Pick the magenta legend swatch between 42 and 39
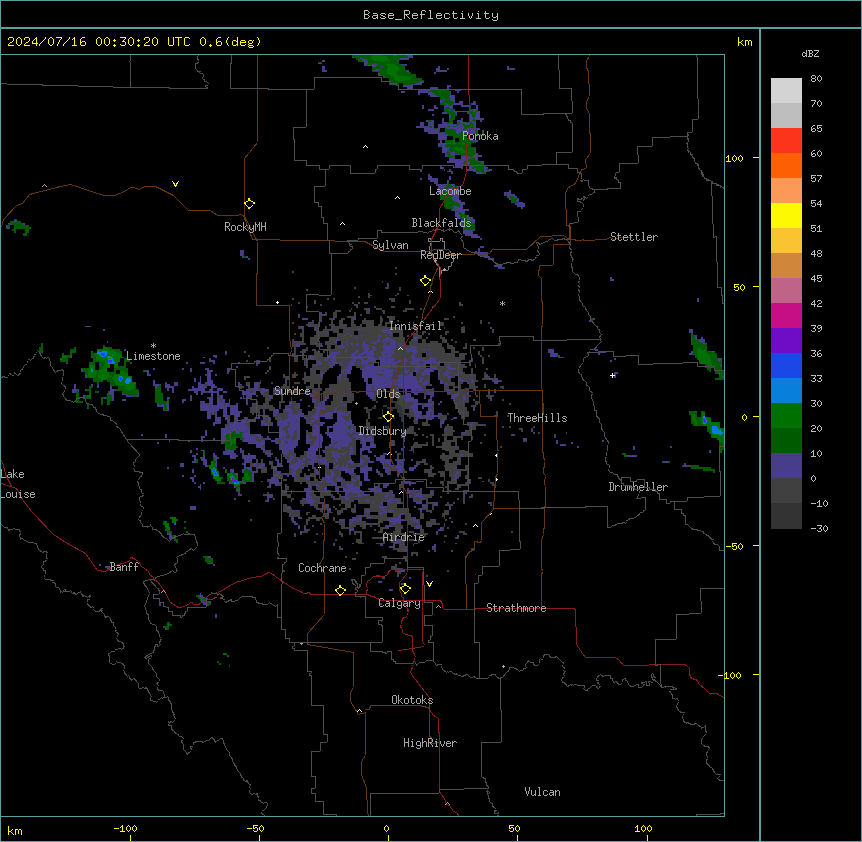The width and height of the screenshot is (862, 842). pos(786,315)
